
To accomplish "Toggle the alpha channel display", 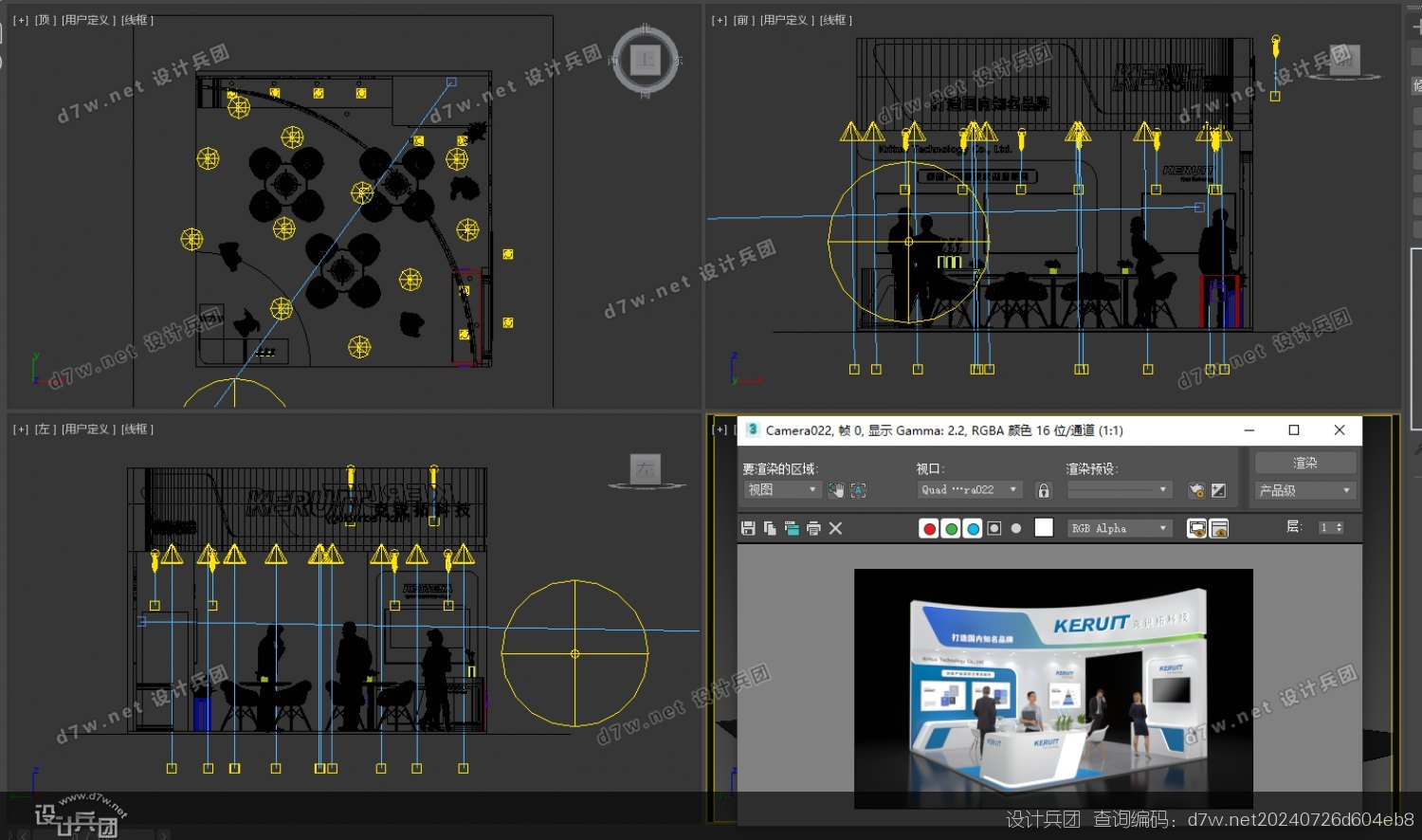I will tap(994, 529).
